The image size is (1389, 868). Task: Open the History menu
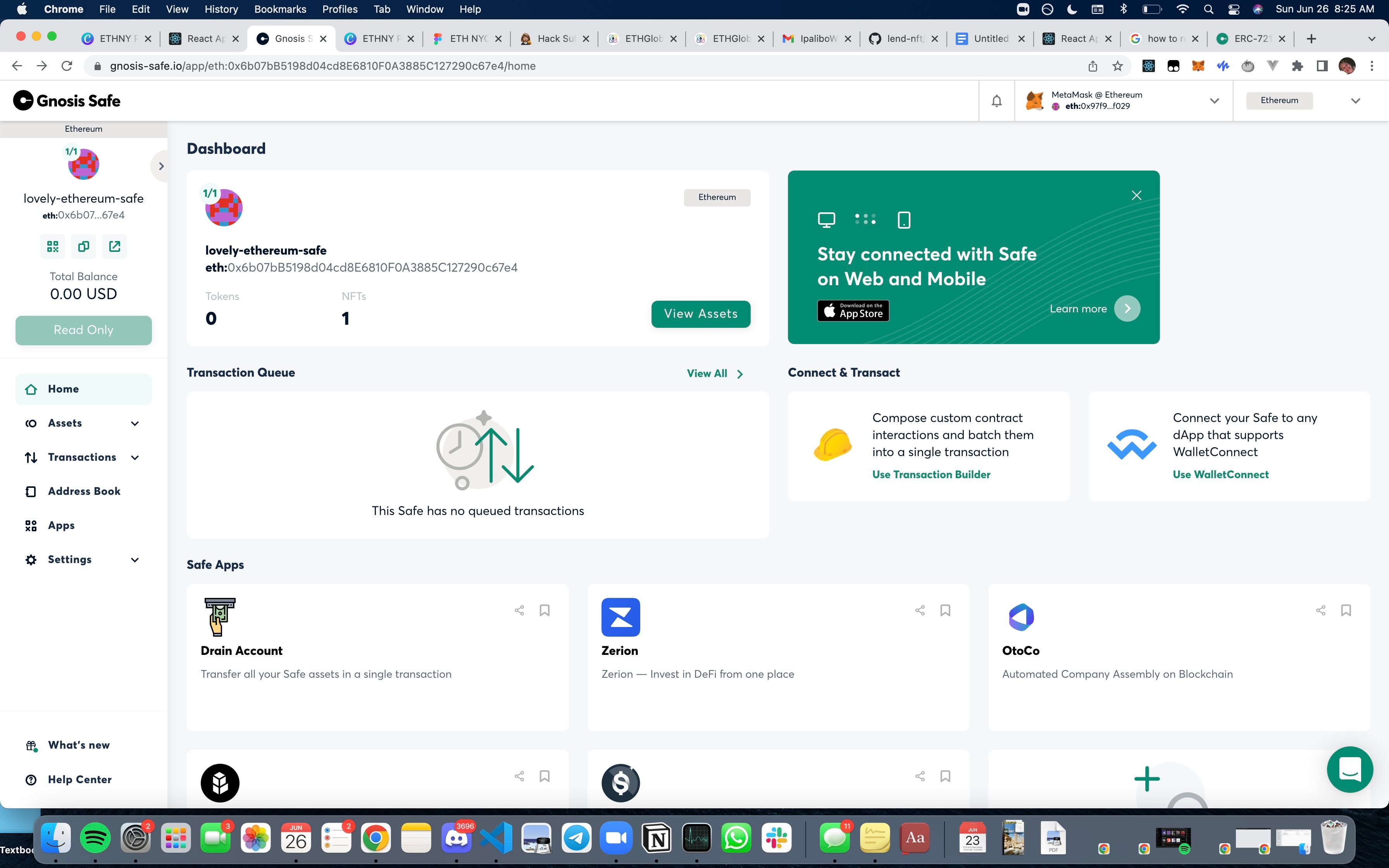coord(221,9)
